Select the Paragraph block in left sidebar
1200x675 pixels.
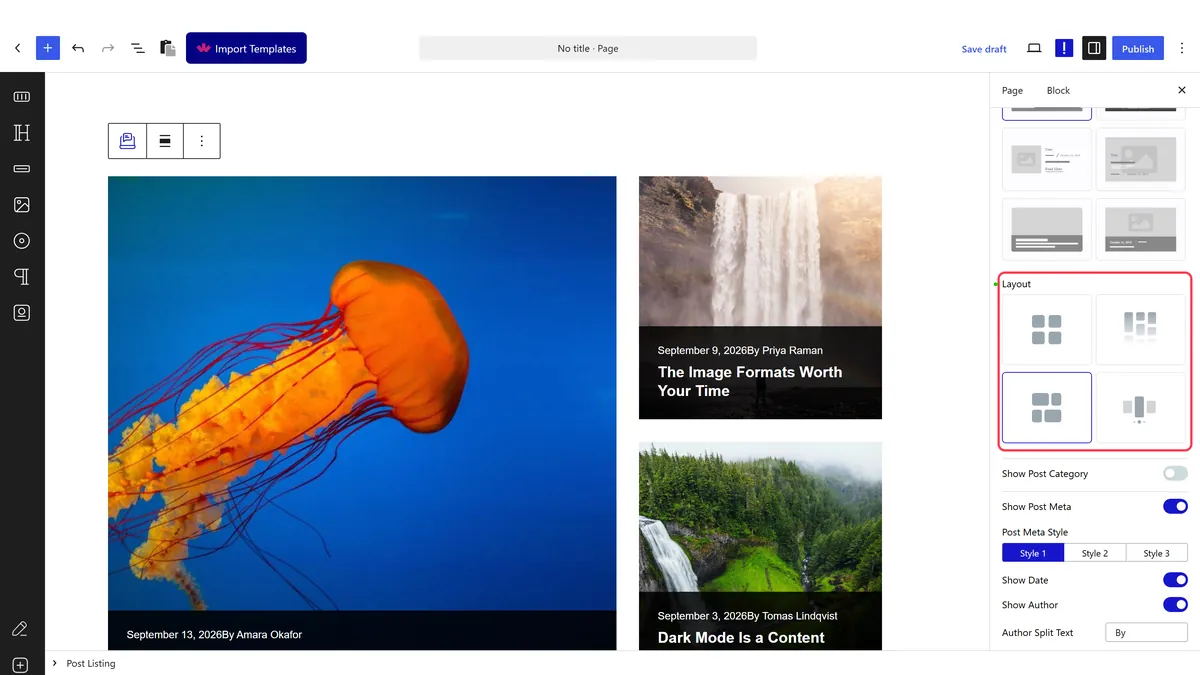point(22,277)
